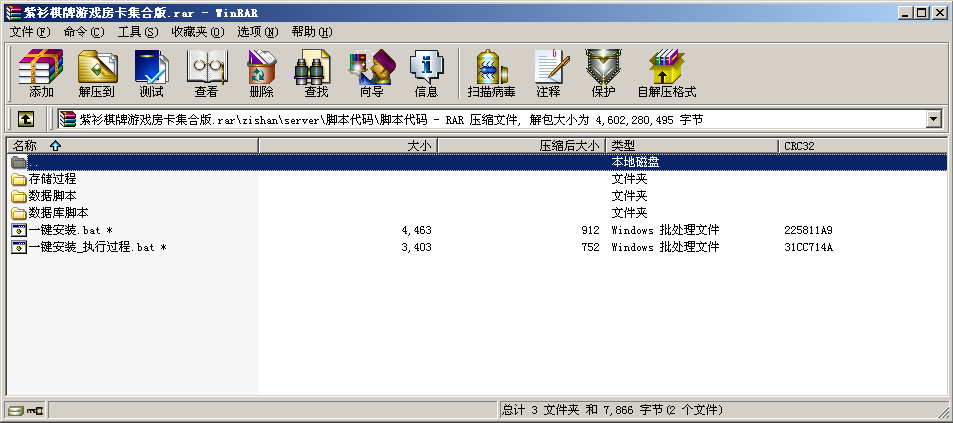Launch the Wizard (向导) tool
This screenshot has height=423, width=953.
point(371,73)
